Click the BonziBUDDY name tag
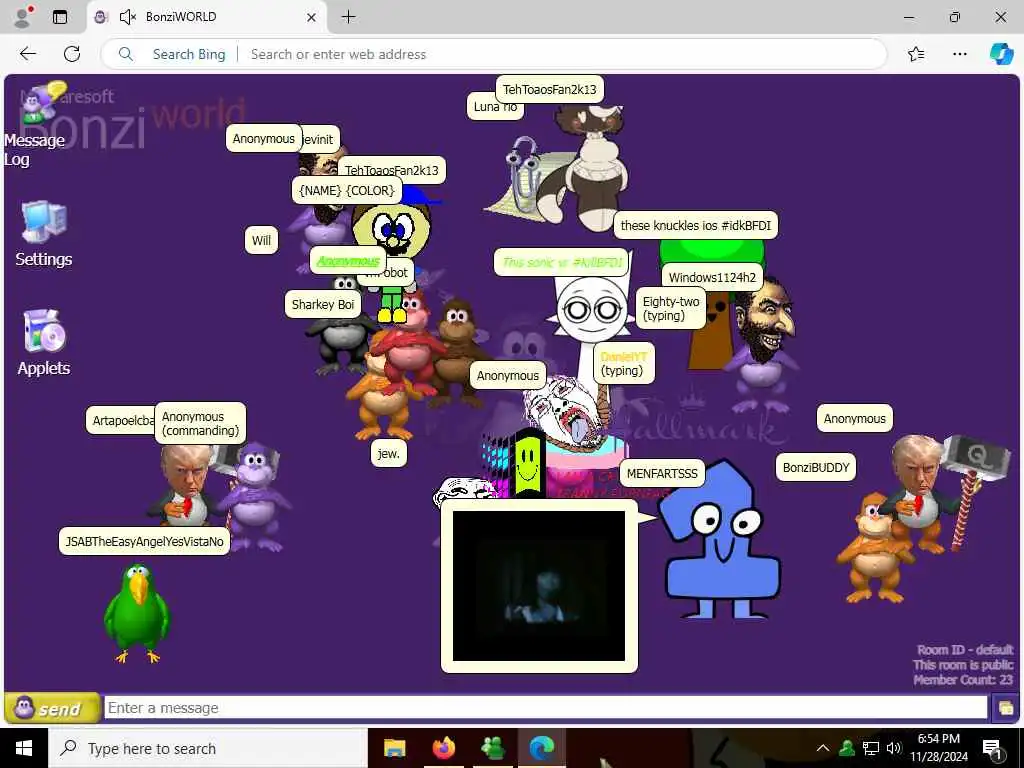Viewport: 1024px width, 768px height. [816, 468]
